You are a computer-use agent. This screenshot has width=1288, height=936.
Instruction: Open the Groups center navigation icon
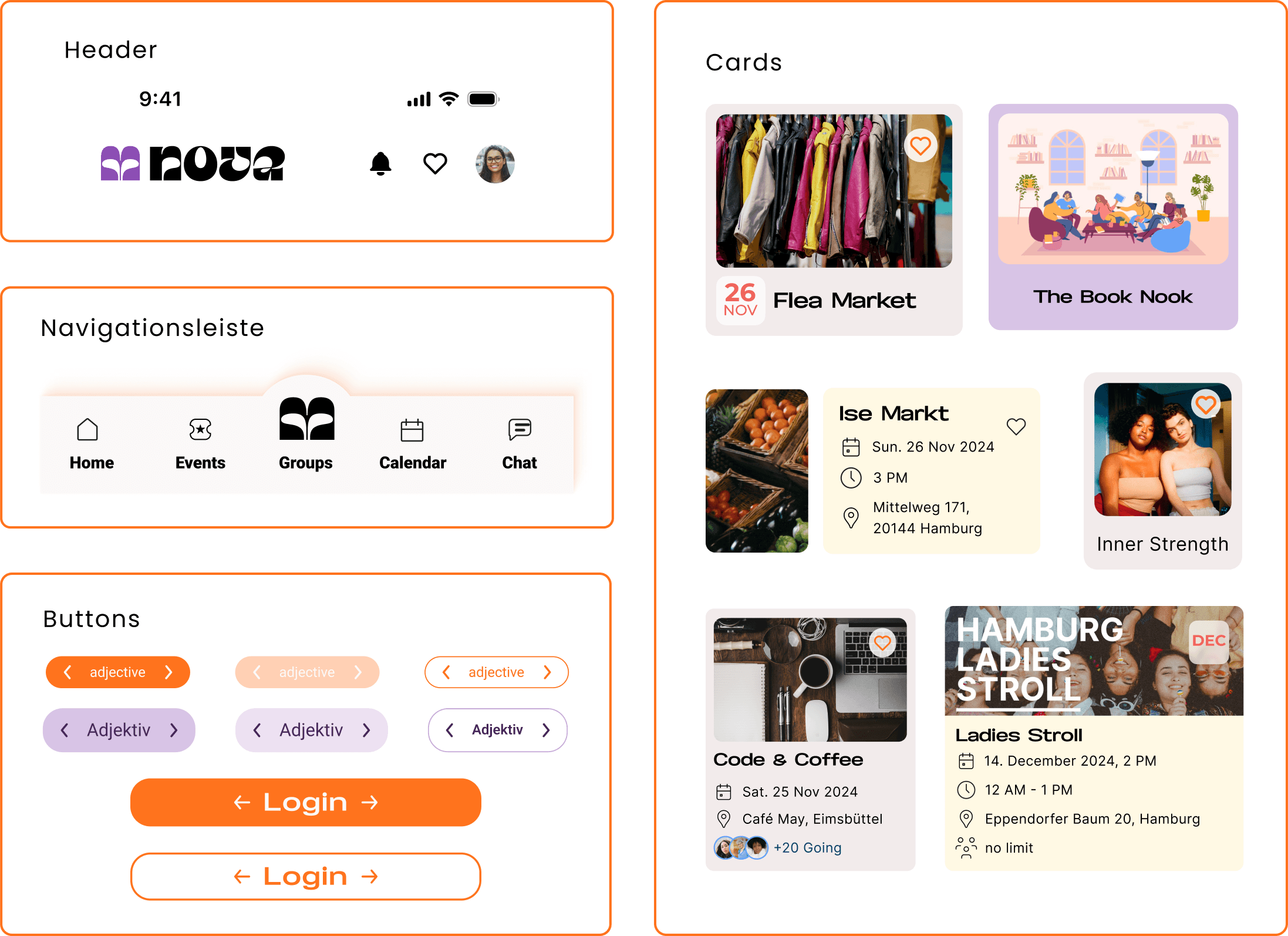(x=306, y=419)
